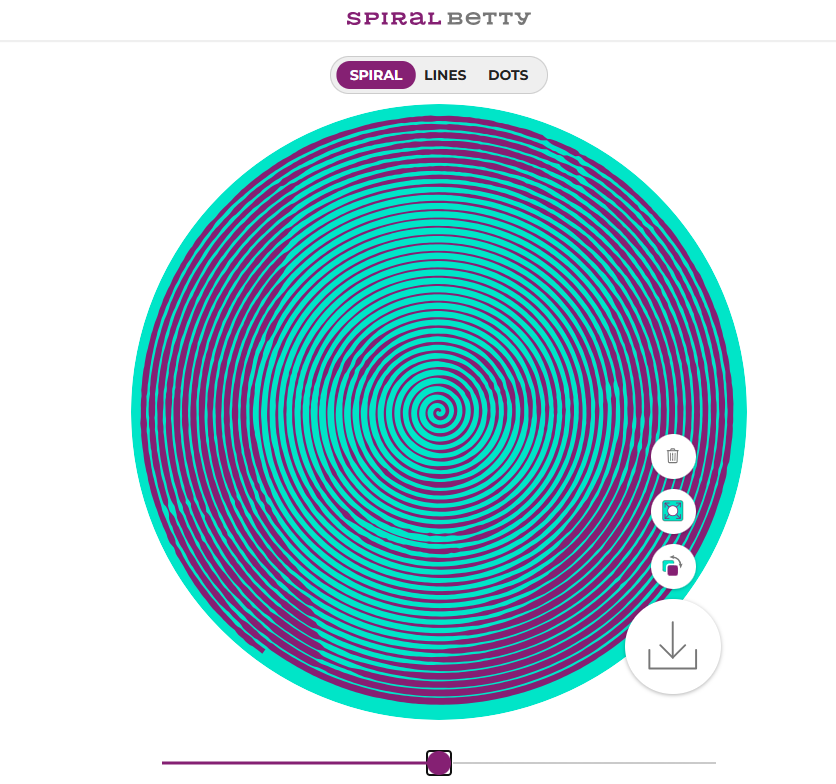This screenshot has width=836, height=784.
Task: Jump slider to its far right end
Action: (x=714, y=763)
